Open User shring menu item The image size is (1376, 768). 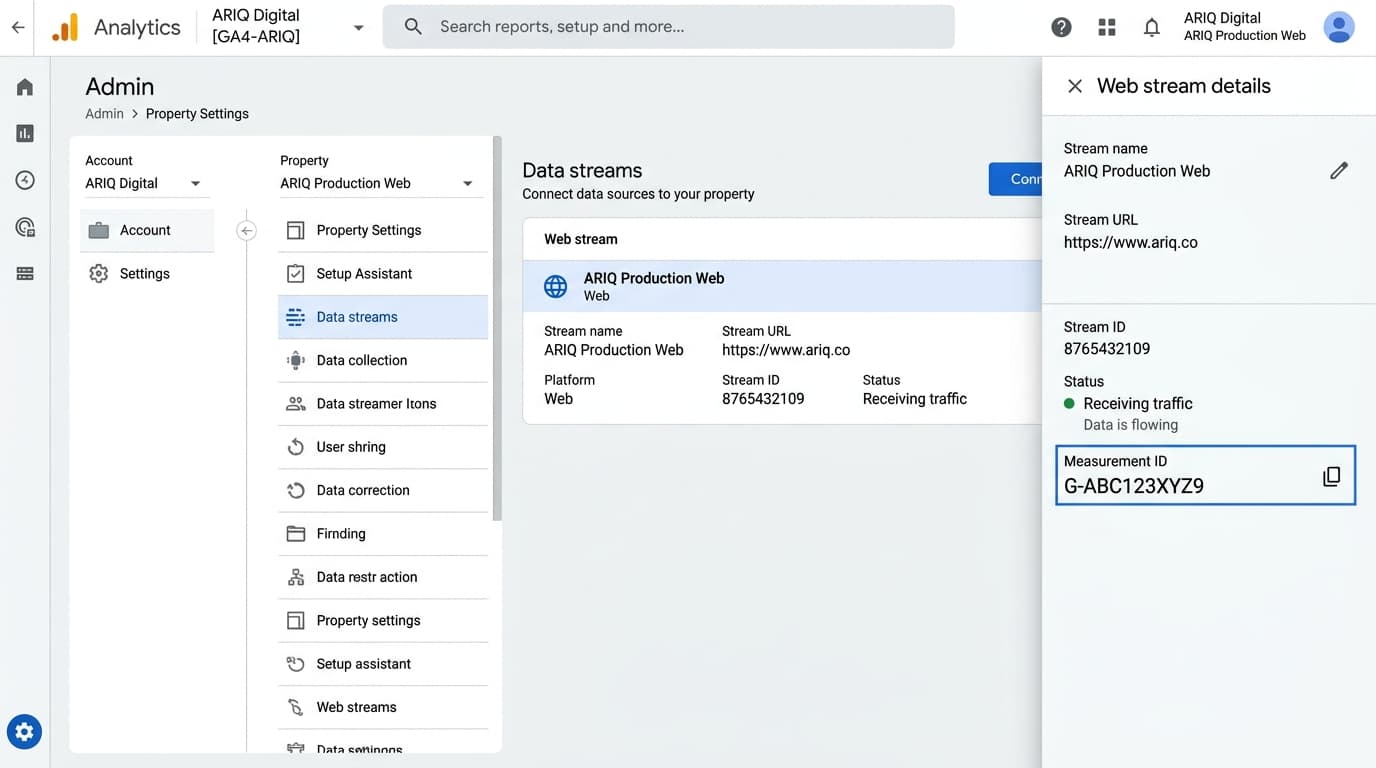click(383, 447)
